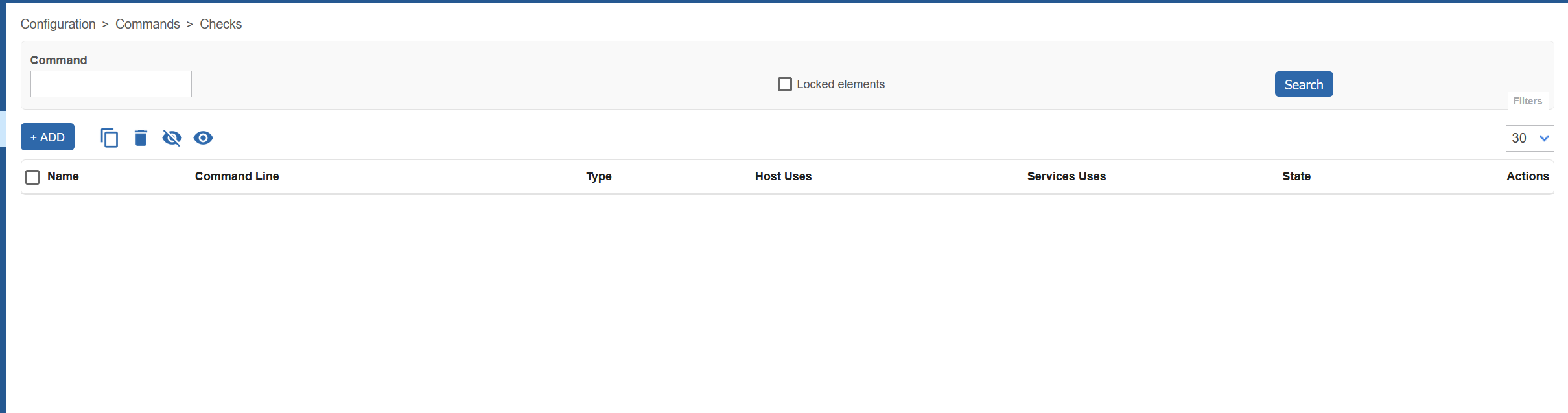Click the duplicate commands icon

pyautogui.click(x=109, y=137)
